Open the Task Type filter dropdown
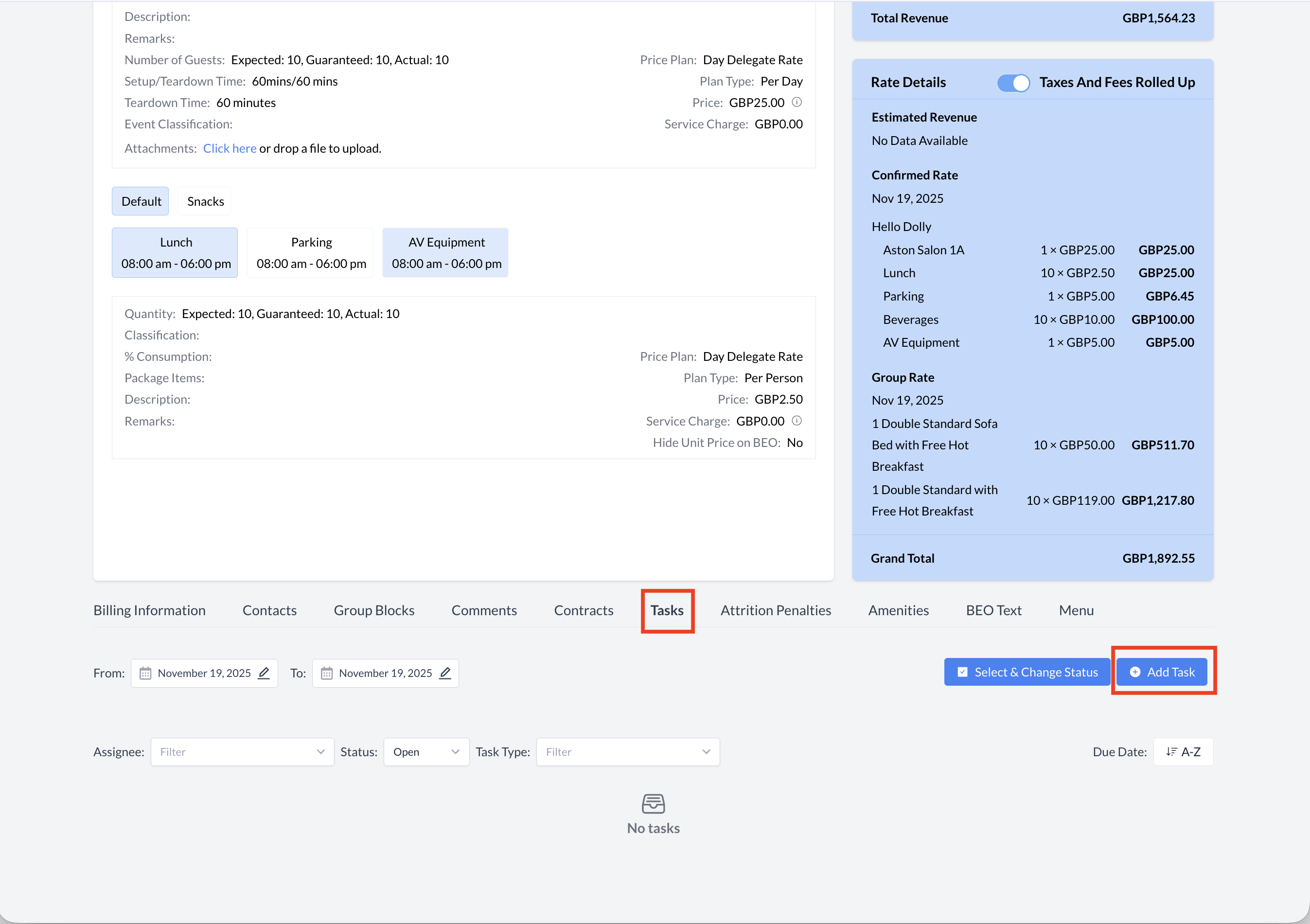1310x924 pixels. [627, 752]
